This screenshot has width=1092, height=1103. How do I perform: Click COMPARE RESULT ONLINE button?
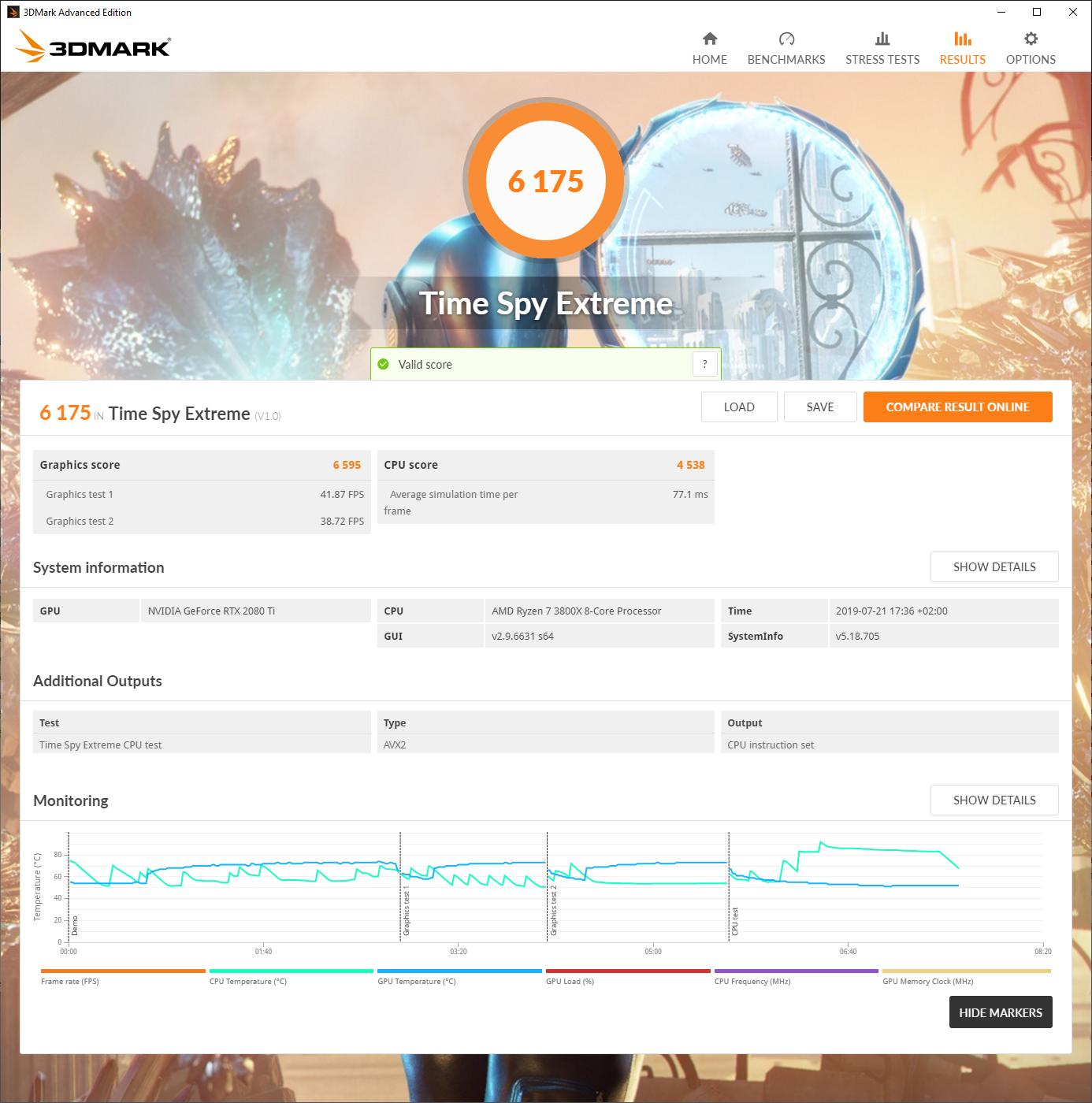pyautogui.click(x=958, y=407)
